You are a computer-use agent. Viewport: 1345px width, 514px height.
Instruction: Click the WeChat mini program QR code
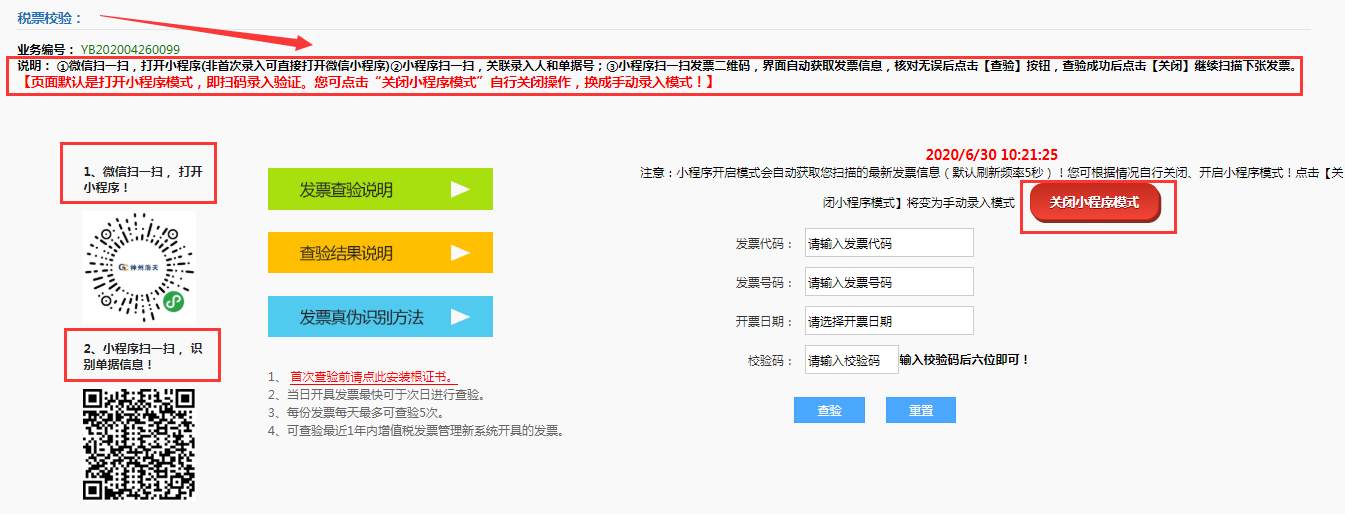pyautogui.click(x=139, y=267)
